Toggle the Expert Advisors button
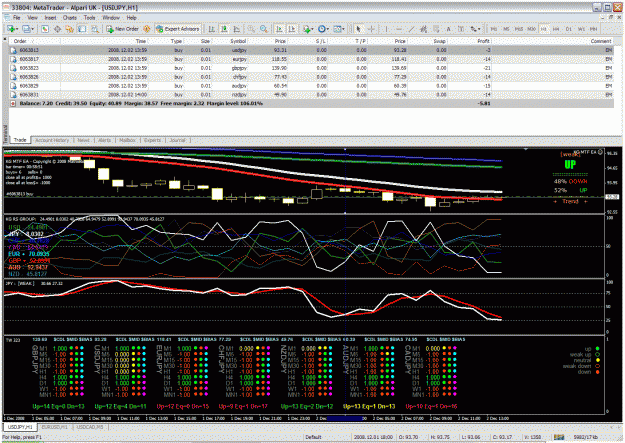The width and height of the screenshot is (625, 443). click(177, 29)
